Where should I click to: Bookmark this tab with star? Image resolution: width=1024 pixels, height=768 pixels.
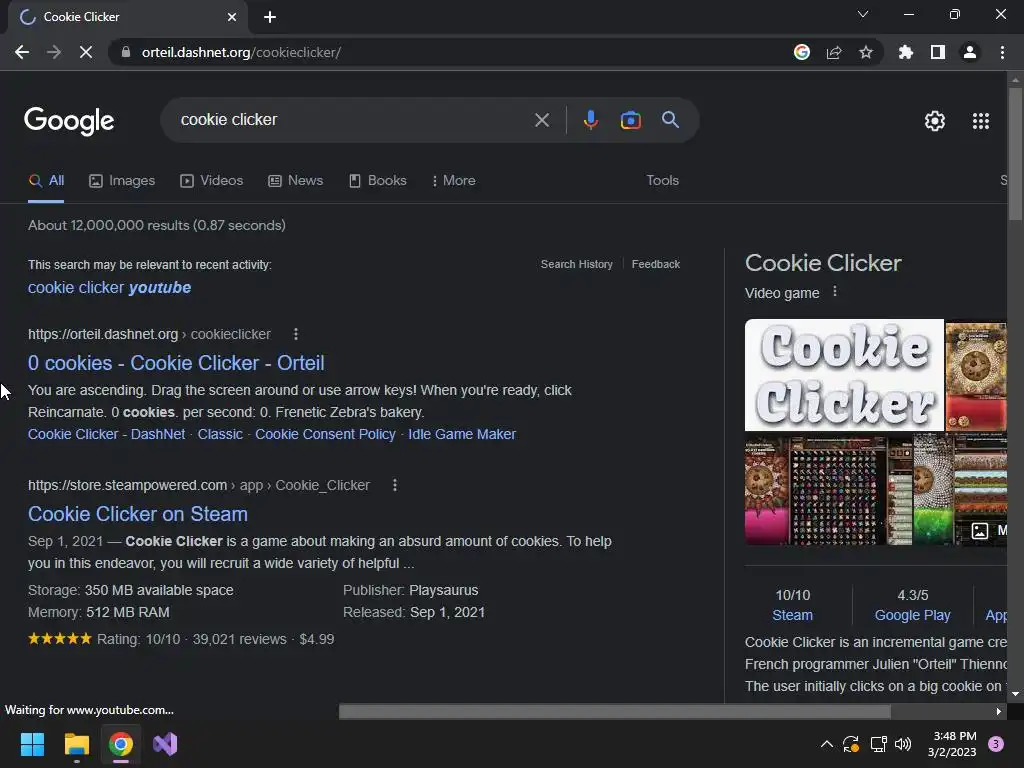pos(866,52)
